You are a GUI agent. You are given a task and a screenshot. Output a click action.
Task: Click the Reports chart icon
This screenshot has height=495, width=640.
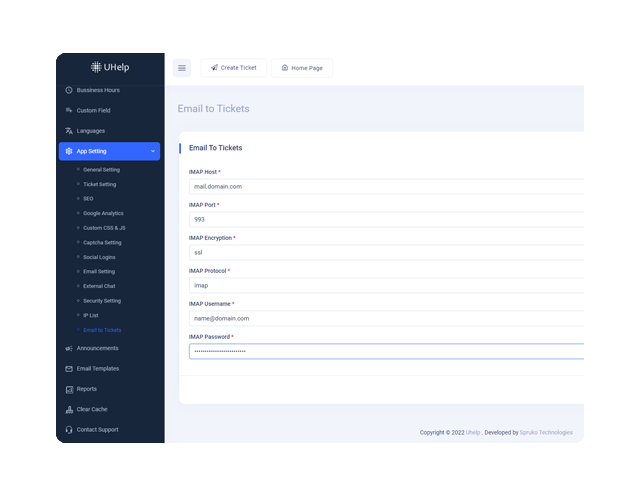point(69,389)
